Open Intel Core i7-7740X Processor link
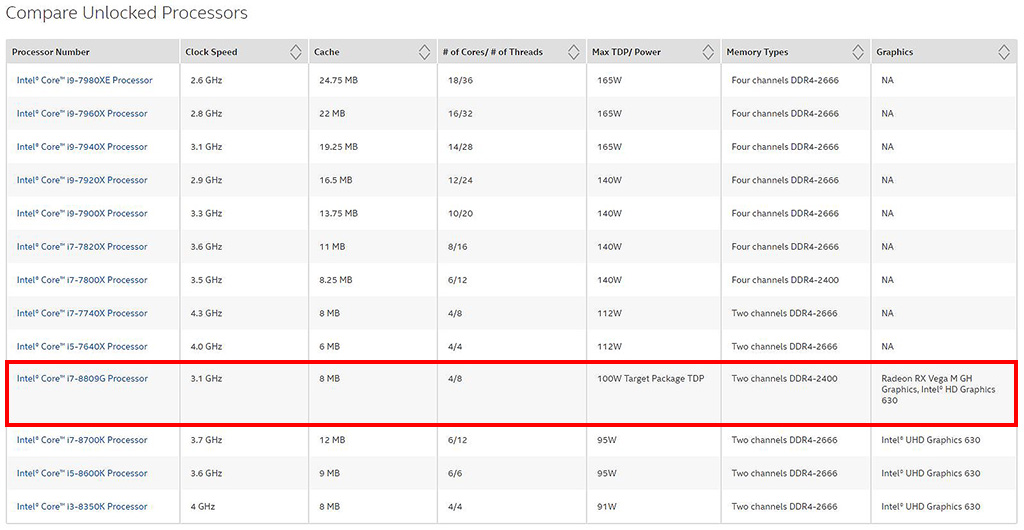Viewport: 1024px width, 530px height. coord(82,313)
